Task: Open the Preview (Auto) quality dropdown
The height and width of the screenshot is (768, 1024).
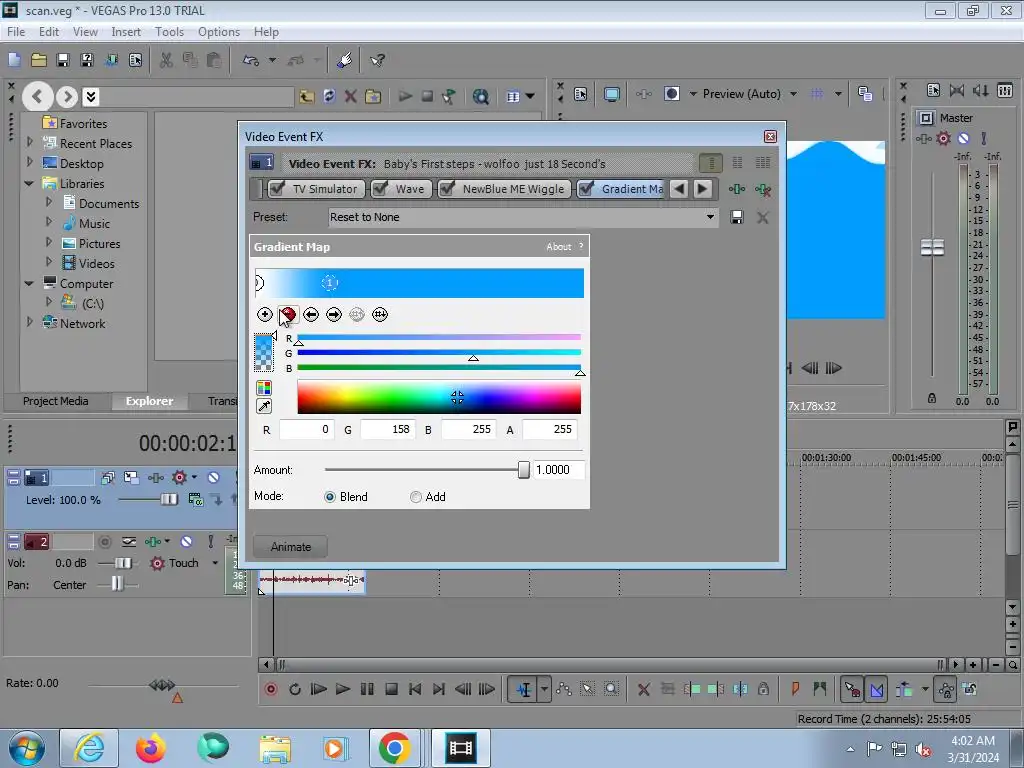Action: (x=793, y=94)
